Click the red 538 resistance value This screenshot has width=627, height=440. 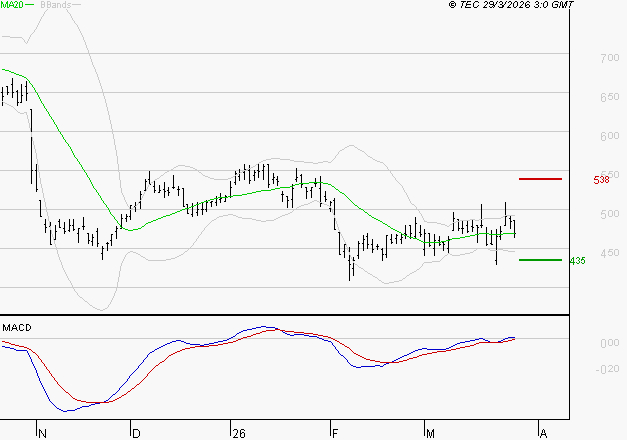(x=601, y=180)
